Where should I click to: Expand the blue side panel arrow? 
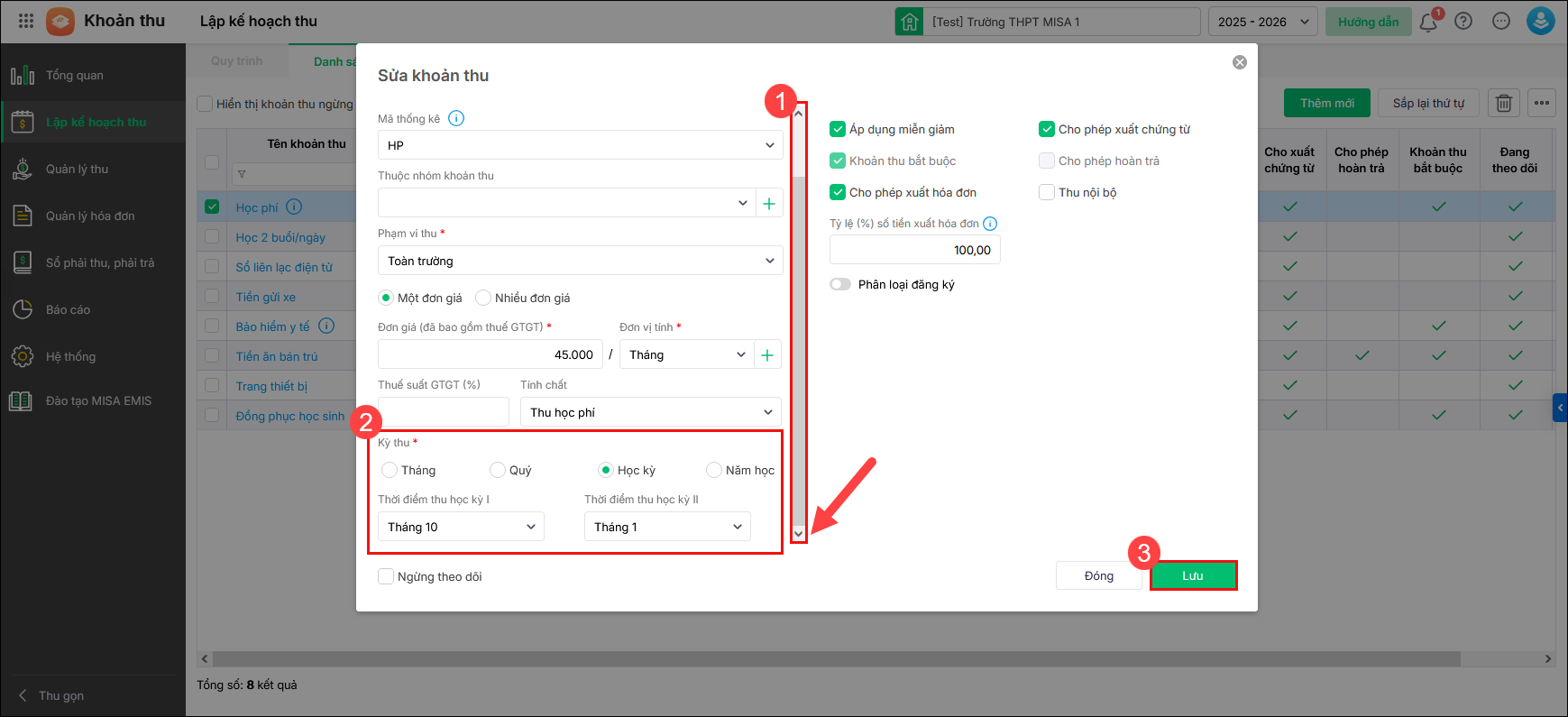pyautogui.click(x=1560, y=408)
